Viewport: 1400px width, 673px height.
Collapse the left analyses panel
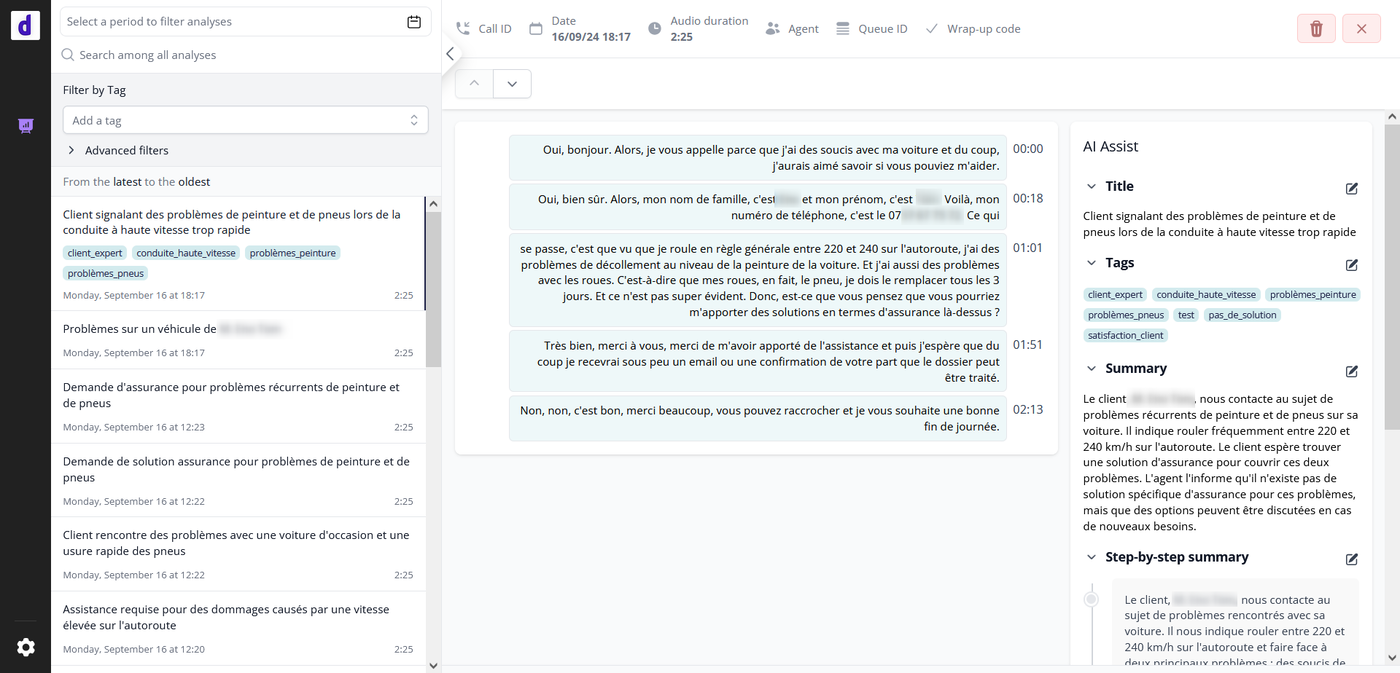tap(450, 54)
